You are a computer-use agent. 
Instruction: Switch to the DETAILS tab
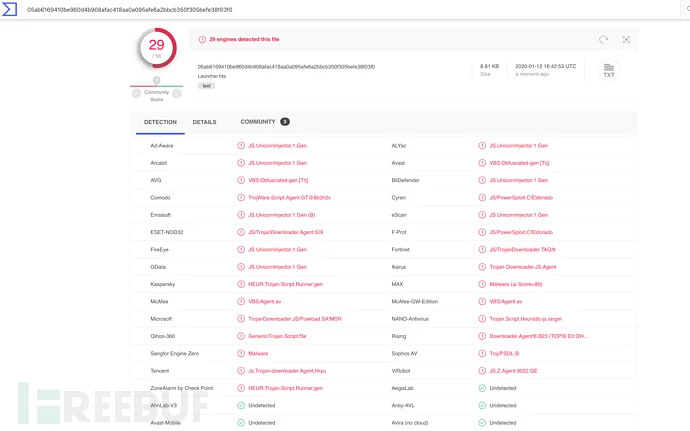coord(204,122)
